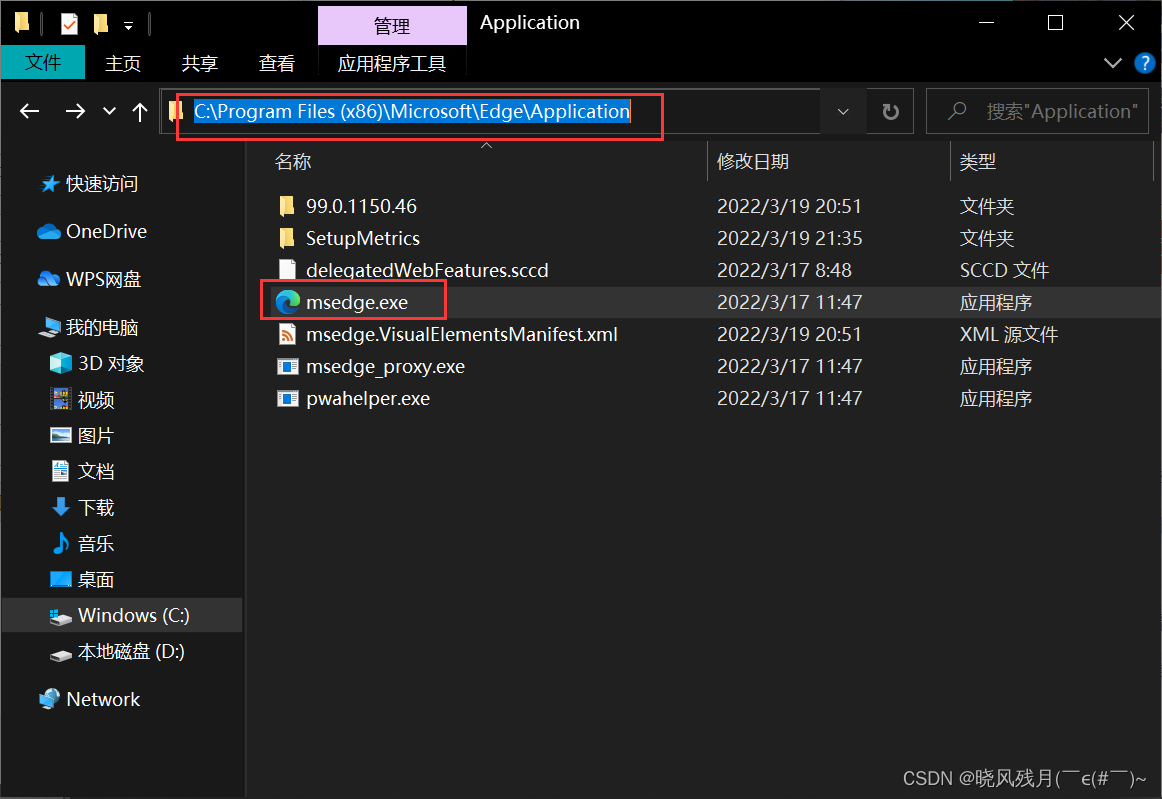Open the 桌面 folder

click(96, 579)
